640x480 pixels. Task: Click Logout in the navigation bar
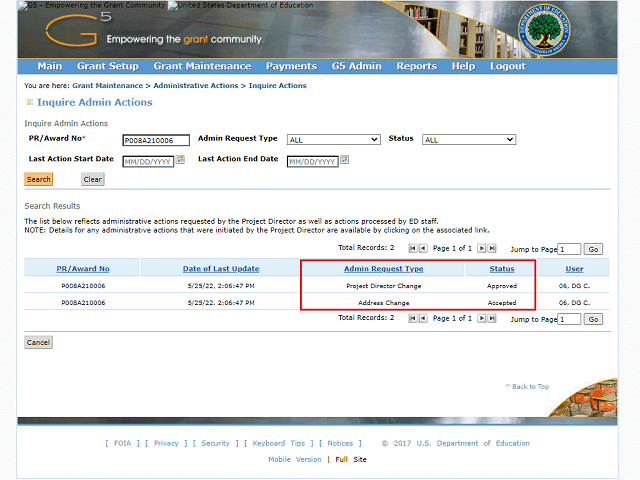[508, 66]
